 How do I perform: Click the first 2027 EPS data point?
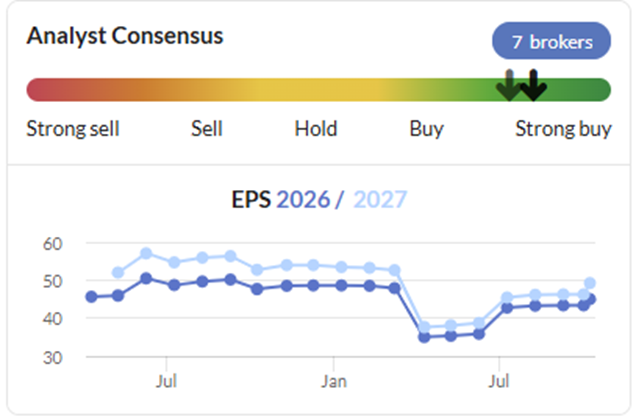click(x=118, y=272)
